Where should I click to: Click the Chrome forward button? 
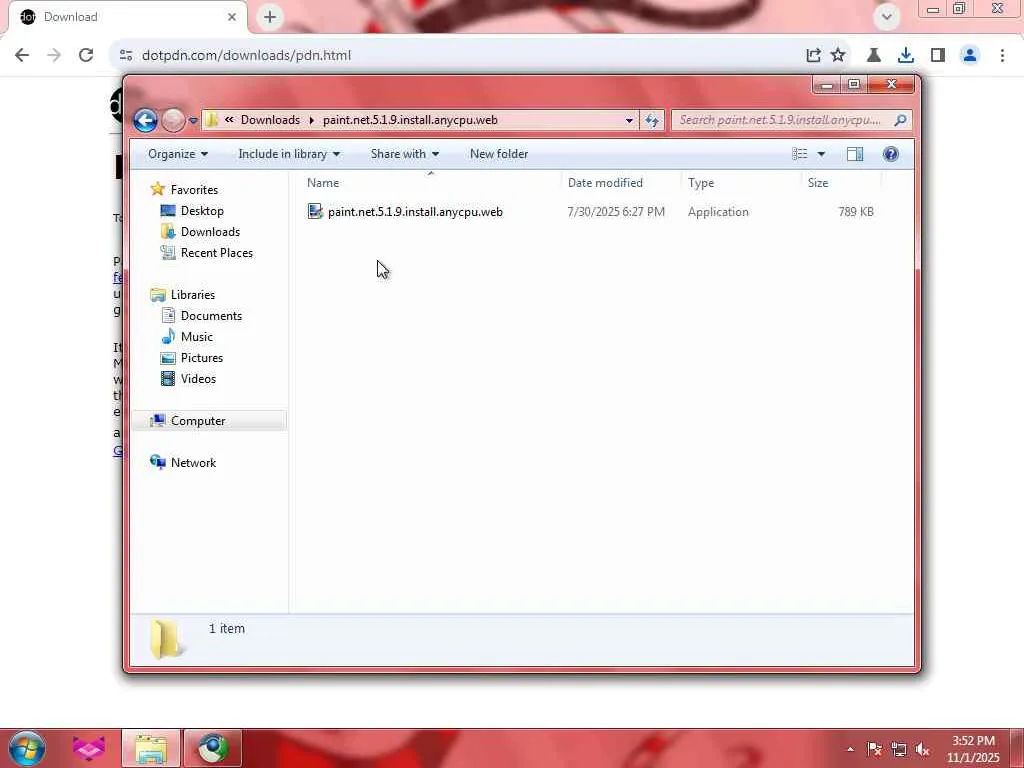click(x=54, y=55)
